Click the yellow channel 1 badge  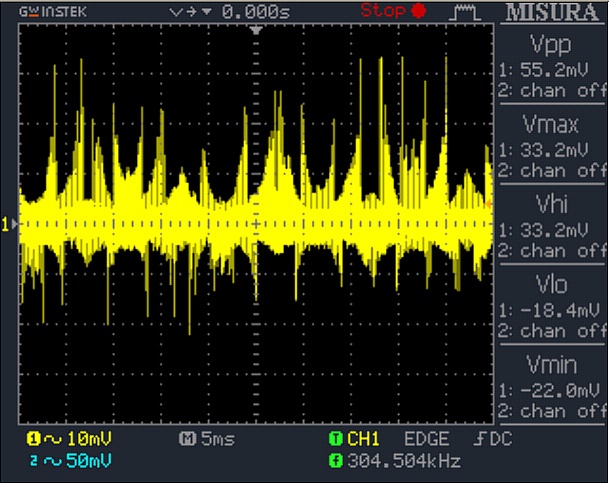tap(33, 439)
